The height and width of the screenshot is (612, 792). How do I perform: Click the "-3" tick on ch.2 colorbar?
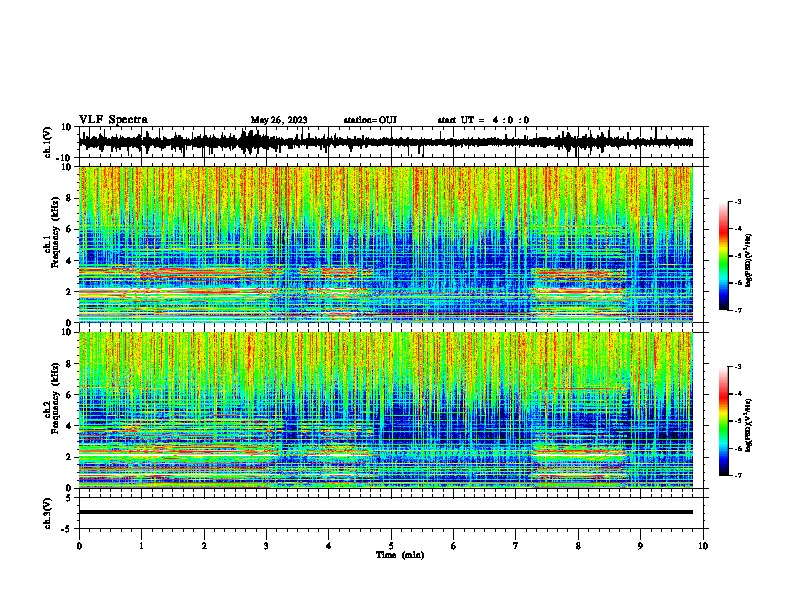738,367
